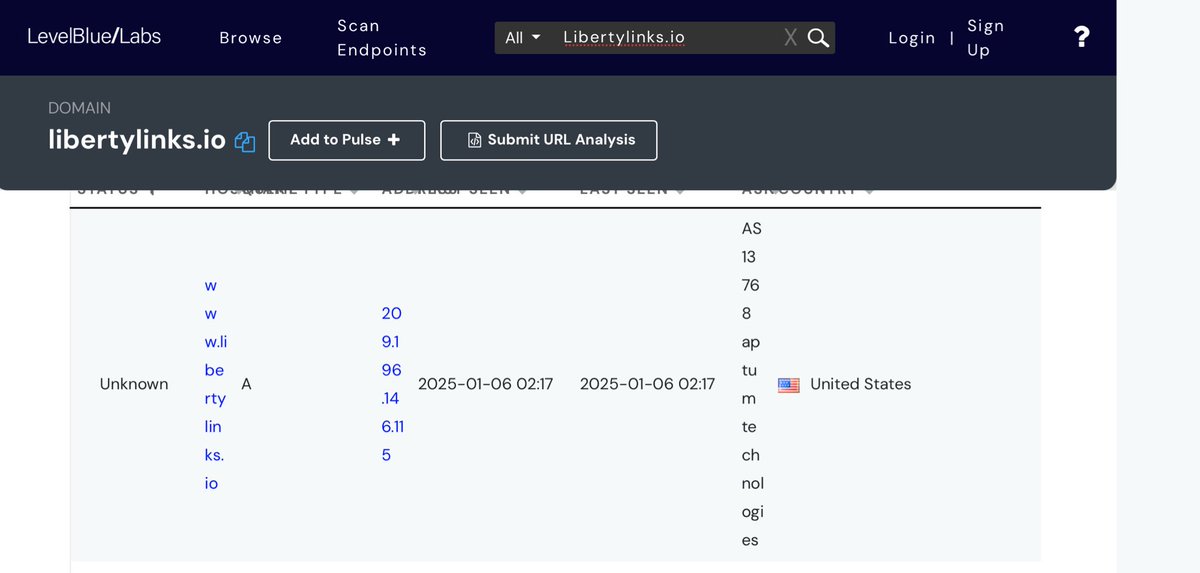
Task: Open the help question mark icon
Action: click(x=1081, y=38)
